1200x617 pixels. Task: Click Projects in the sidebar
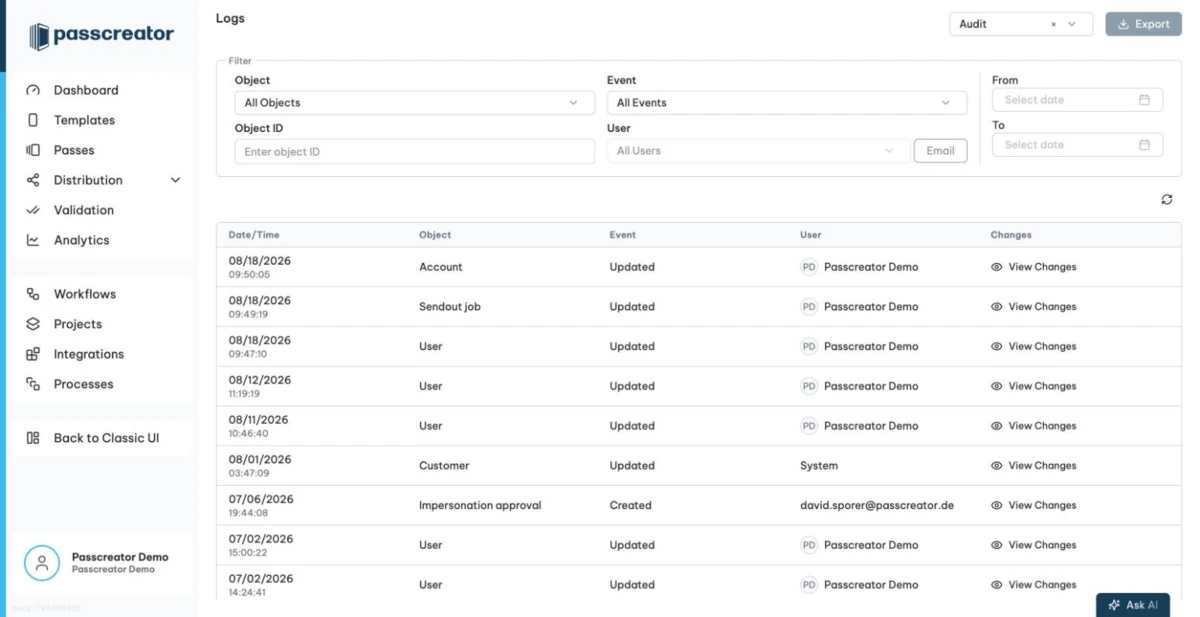[x=78, y=324]
